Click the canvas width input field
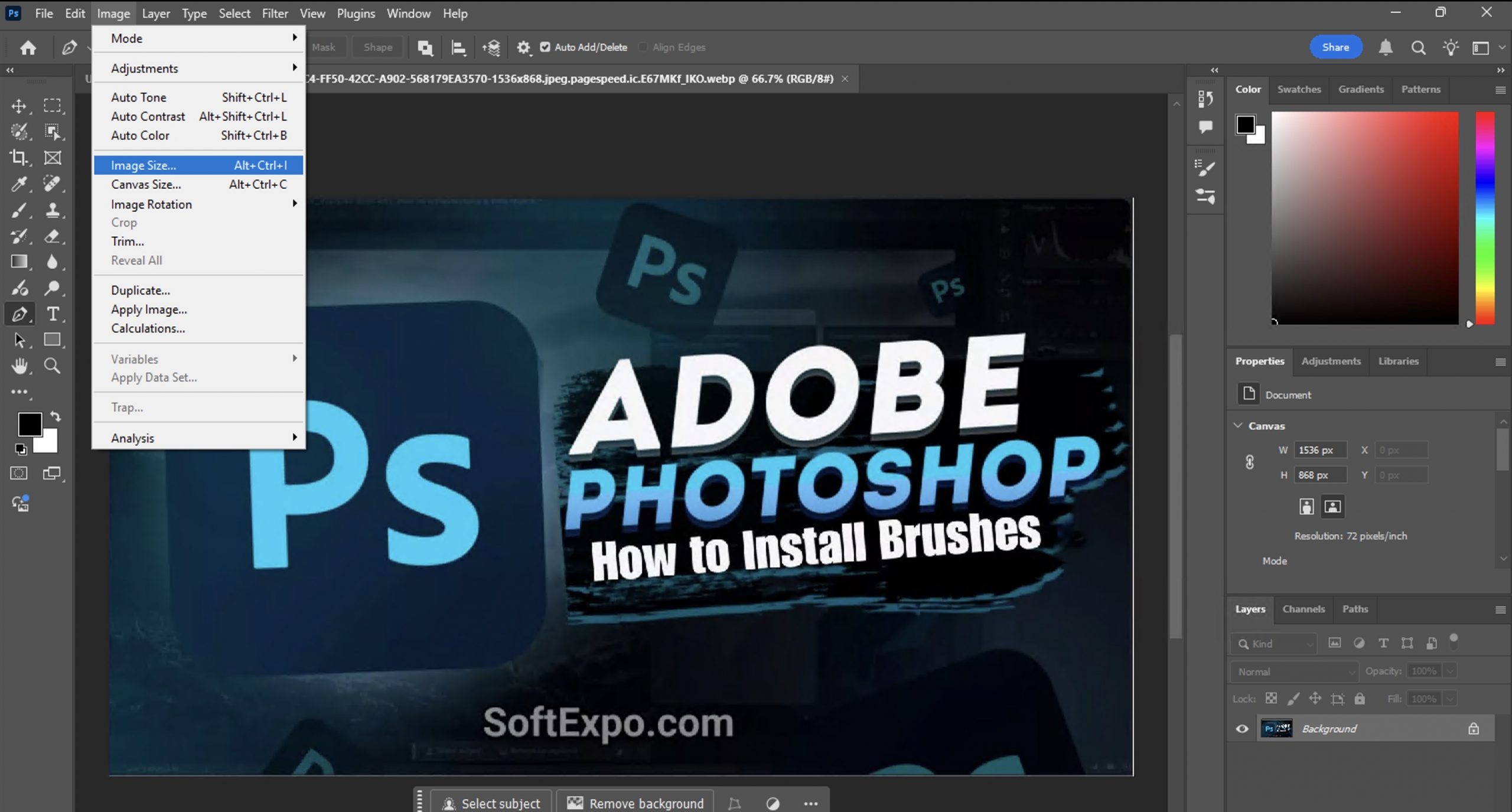1512x812 pixels. click(x=1320, y=450)
